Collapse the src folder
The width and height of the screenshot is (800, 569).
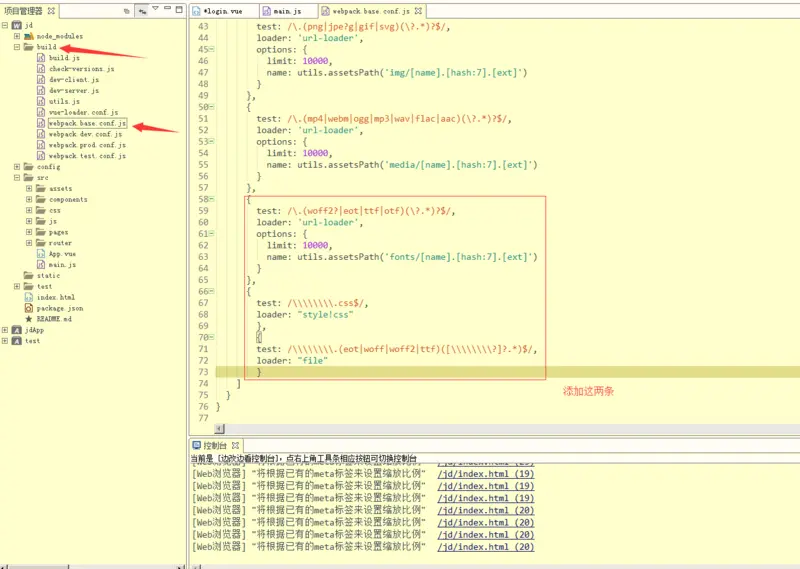coord(17,177)
